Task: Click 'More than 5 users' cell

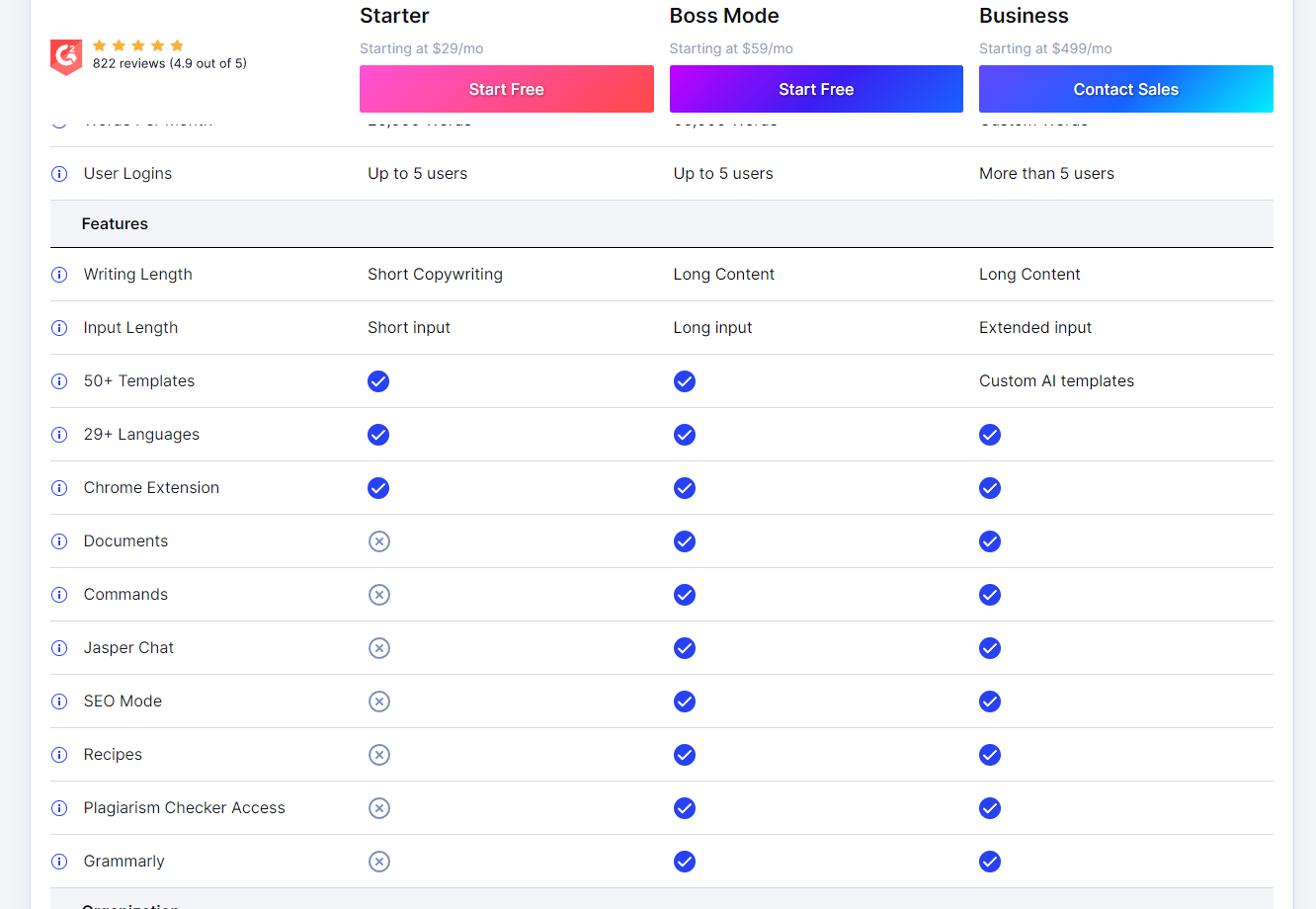Action: [1046, 174]
